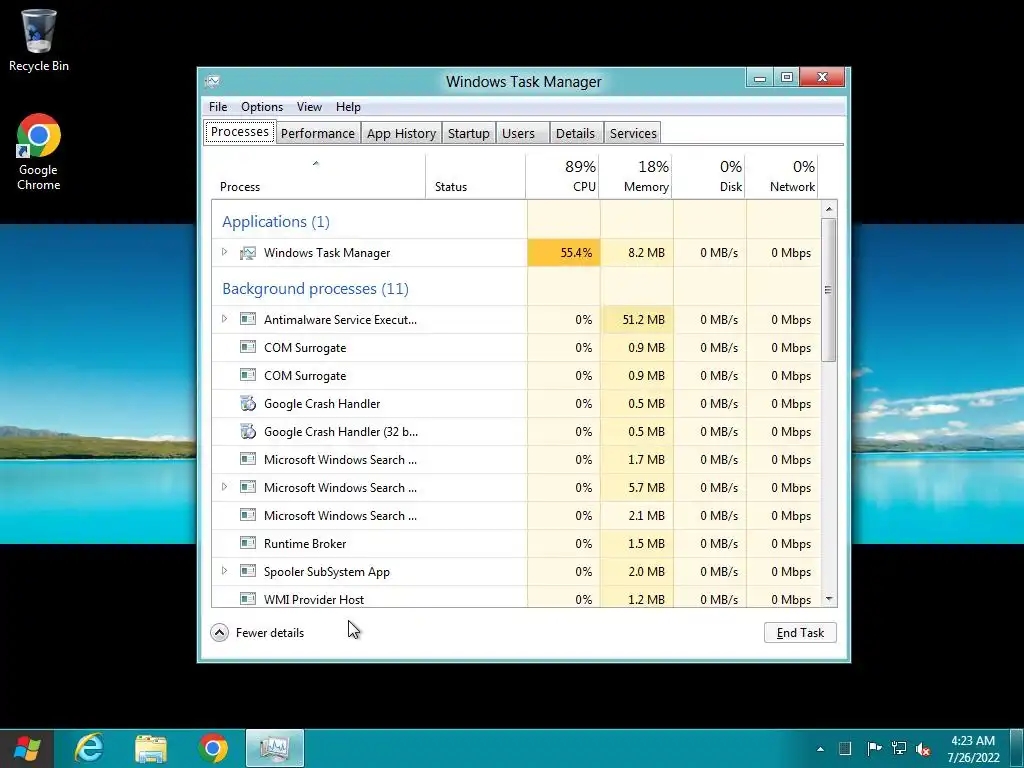Click the Antimalware Service Executable row icon
The height and width of the screenshot is (768, 1024).
click(248, 319)
